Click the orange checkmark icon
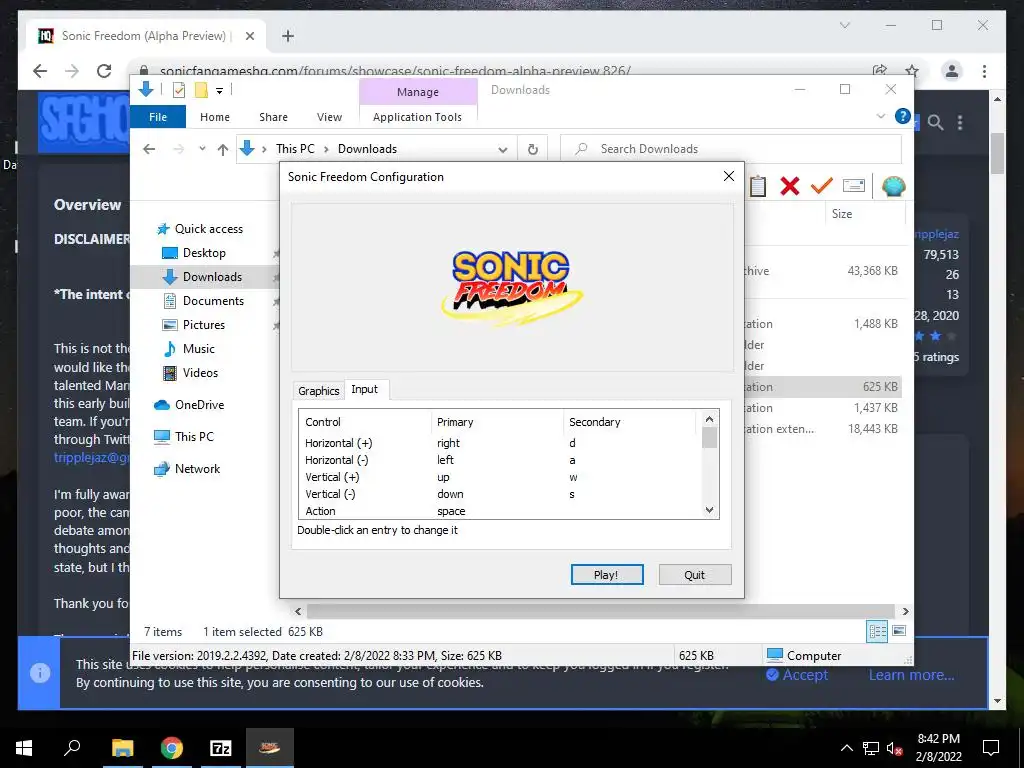 822,186
